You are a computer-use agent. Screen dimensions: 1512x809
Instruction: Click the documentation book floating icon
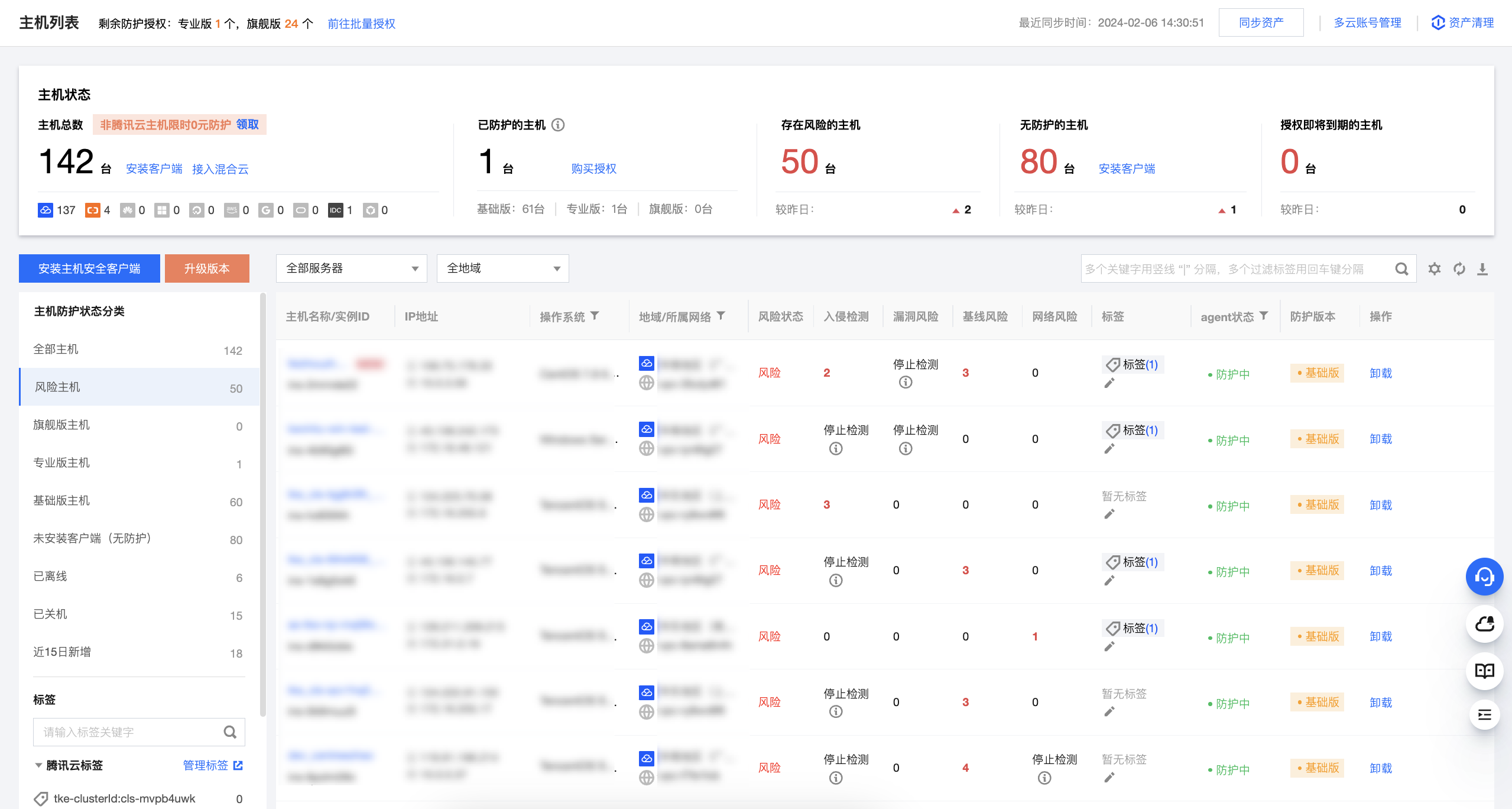[1484, 671]
